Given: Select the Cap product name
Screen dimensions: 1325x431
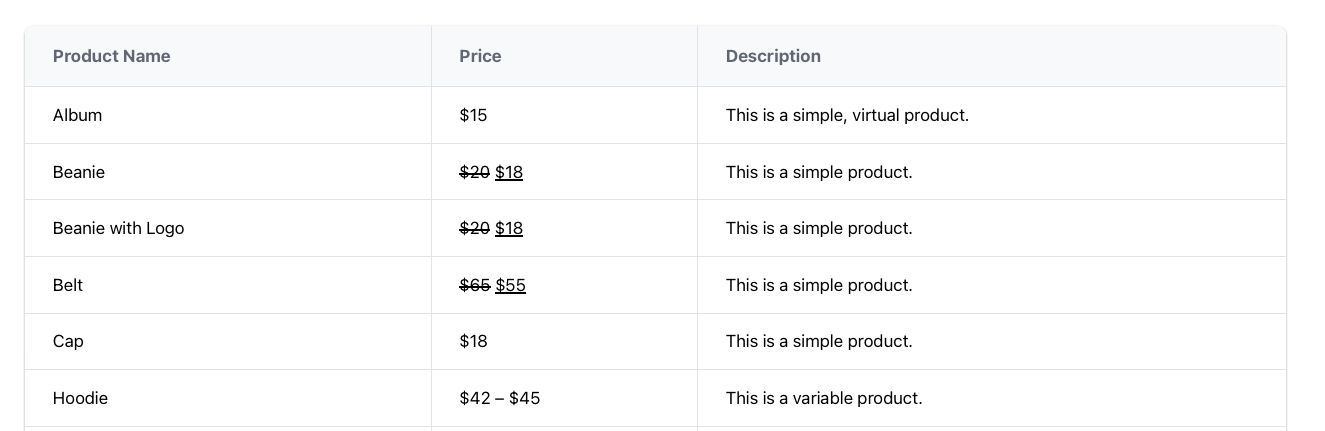Looking at the screenshot, I should click(x=68, y=341).
